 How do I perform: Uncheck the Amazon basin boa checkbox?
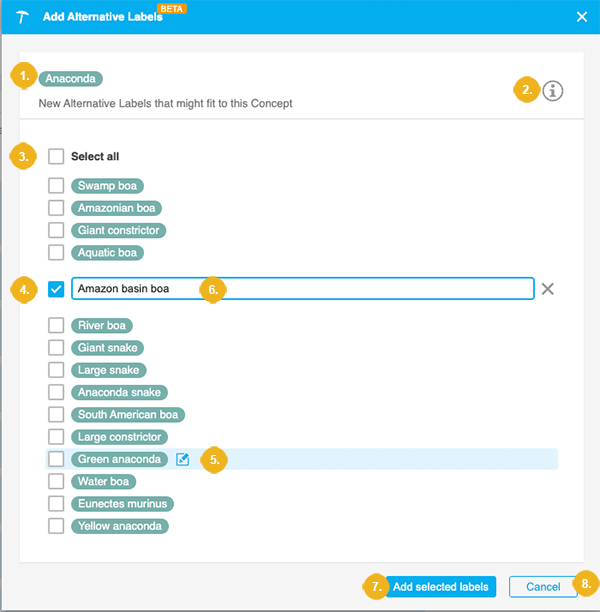(x=56, y=289)
